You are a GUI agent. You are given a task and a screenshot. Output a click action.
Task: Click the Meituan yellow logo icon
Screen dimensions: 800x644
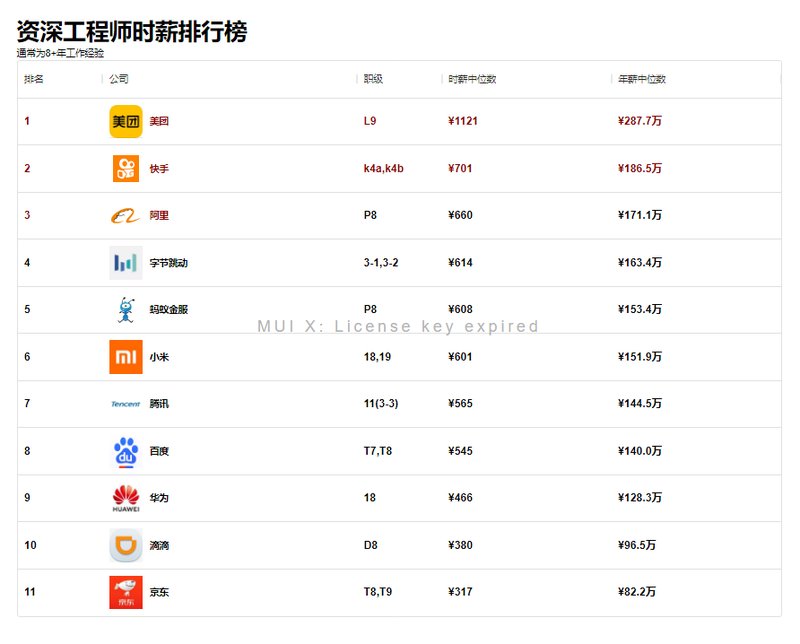[126, 121]
